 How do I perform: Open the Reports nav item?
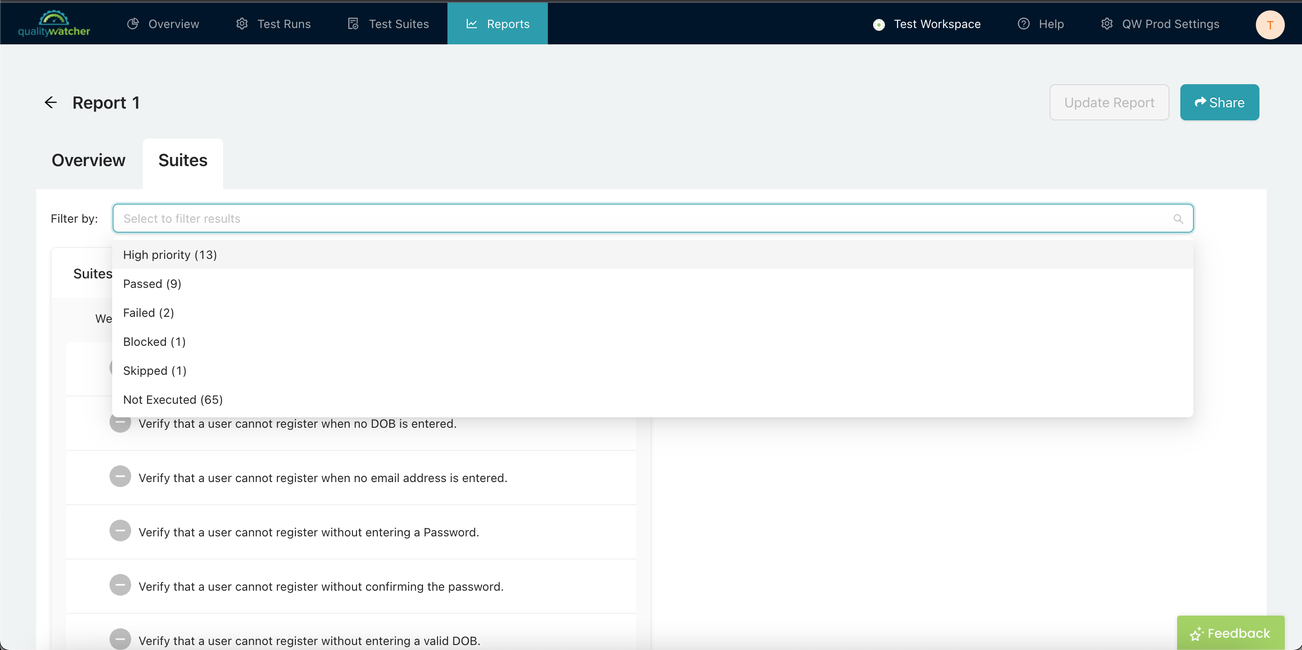pos(498,24)
